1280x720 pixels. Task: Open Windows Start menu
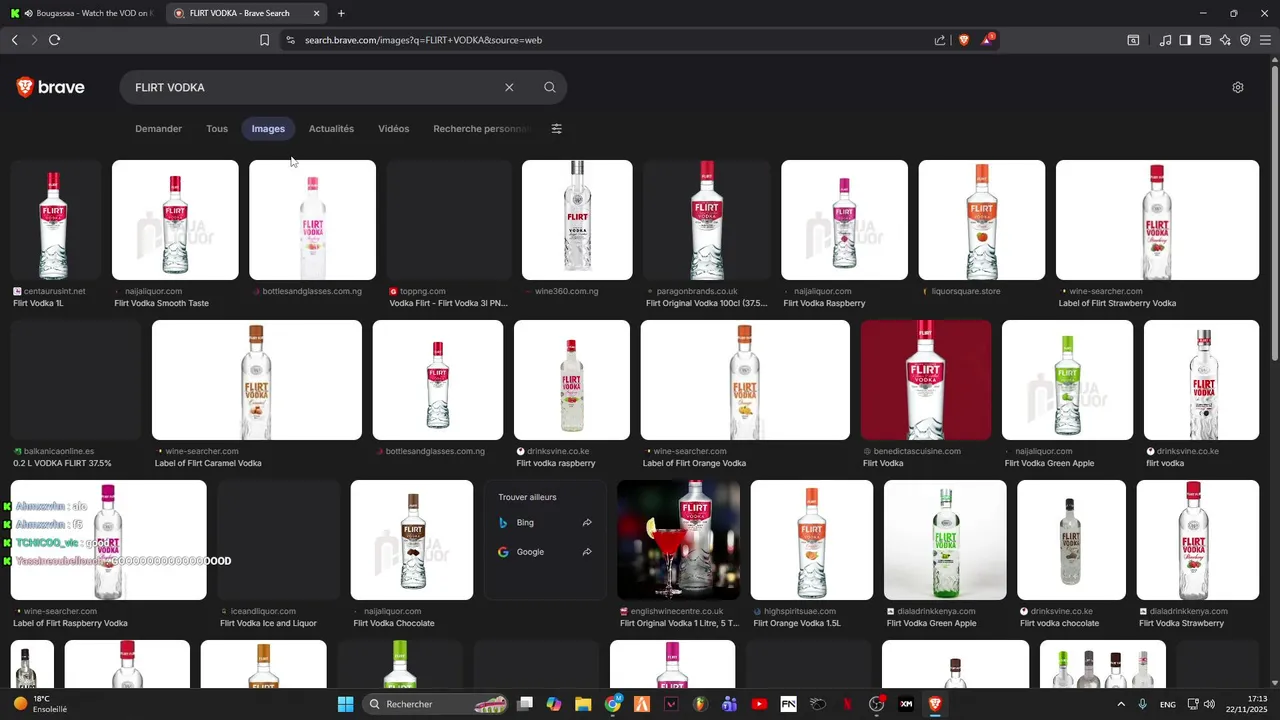[x=345, y=704]
